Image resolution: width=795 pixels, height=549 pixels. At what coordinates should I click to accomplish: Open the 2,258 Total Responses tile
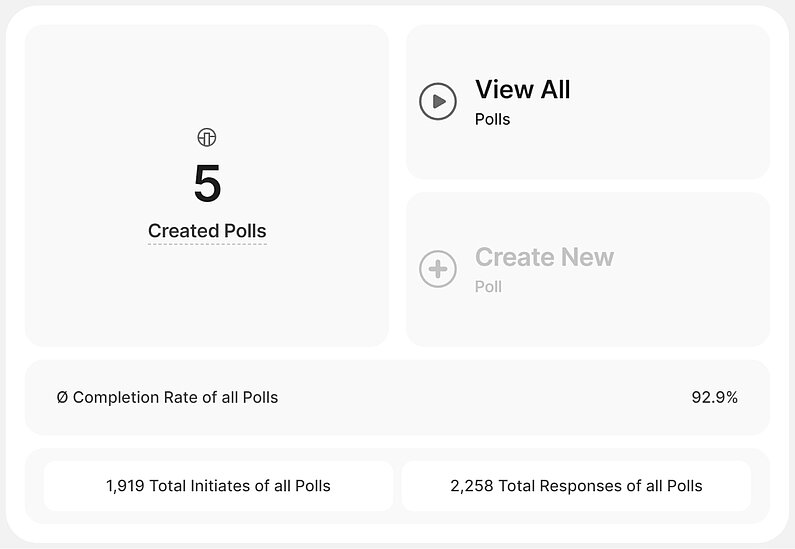(576, 486)
